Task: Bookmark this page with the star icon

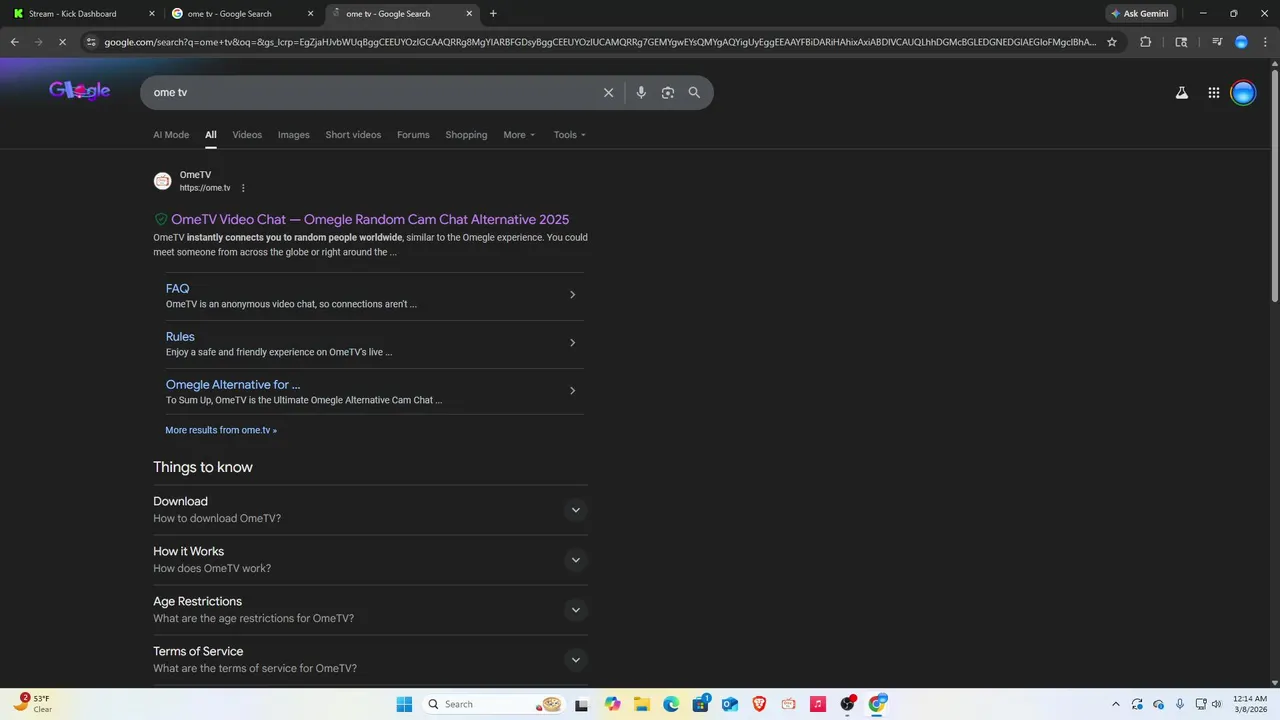Action: [1111, 42]
